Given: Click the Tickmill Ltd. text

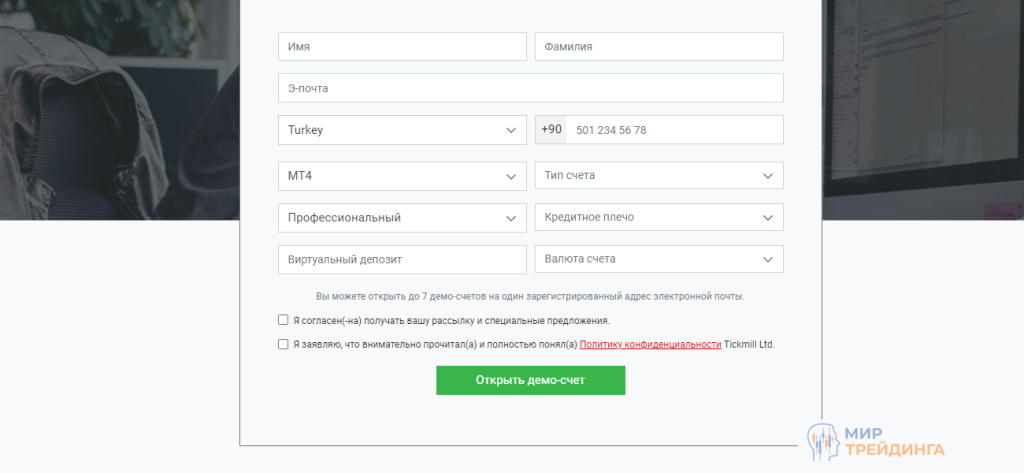Looking at the screenshot, I should coord(750,344).
